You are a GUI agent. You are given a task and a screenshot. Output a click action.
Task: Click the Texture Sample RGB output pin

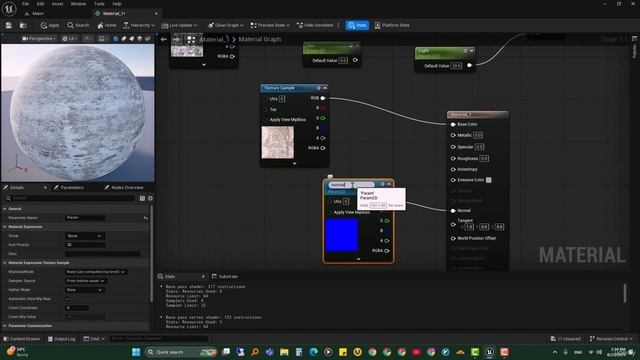323,98
